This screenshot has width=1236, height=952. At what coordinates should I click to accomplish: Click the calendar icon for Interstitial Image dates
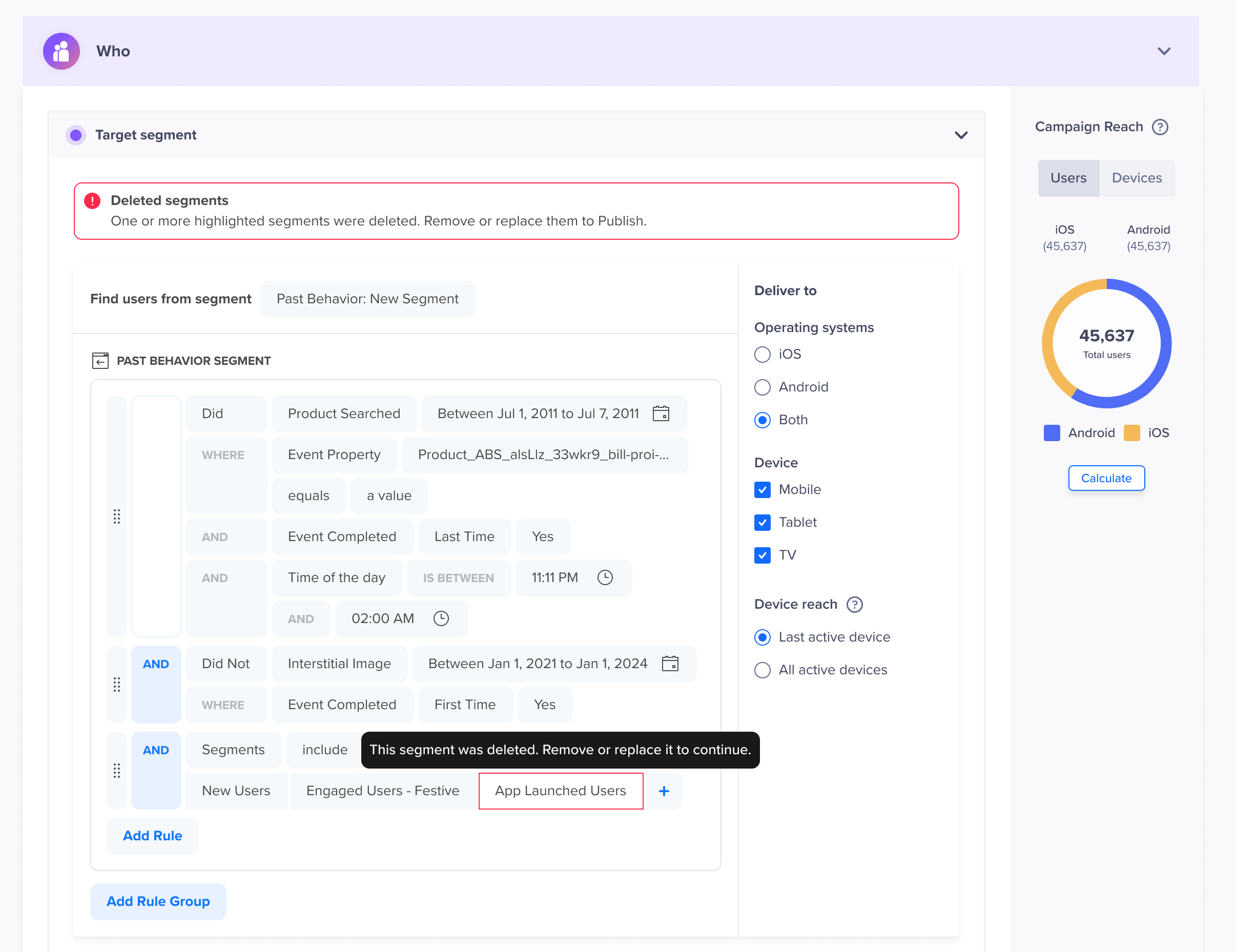671,664
